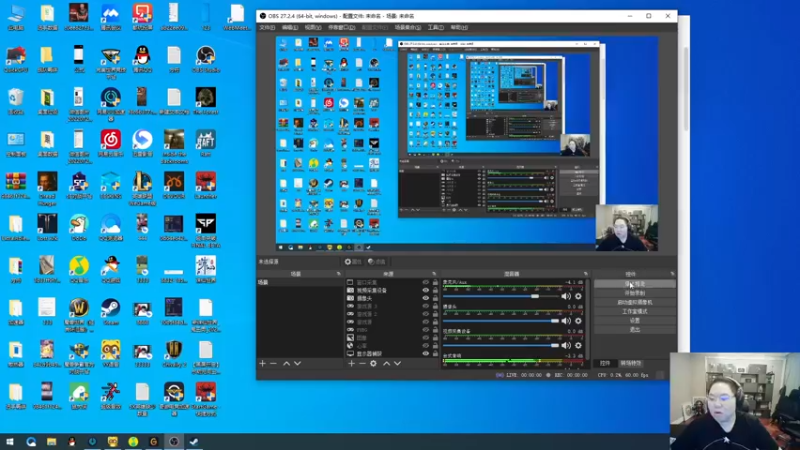Viewport: 800px width, 450px height.
Task: Open the 麦克风/Aux mixer gear settings
Action: coord(578,296)
